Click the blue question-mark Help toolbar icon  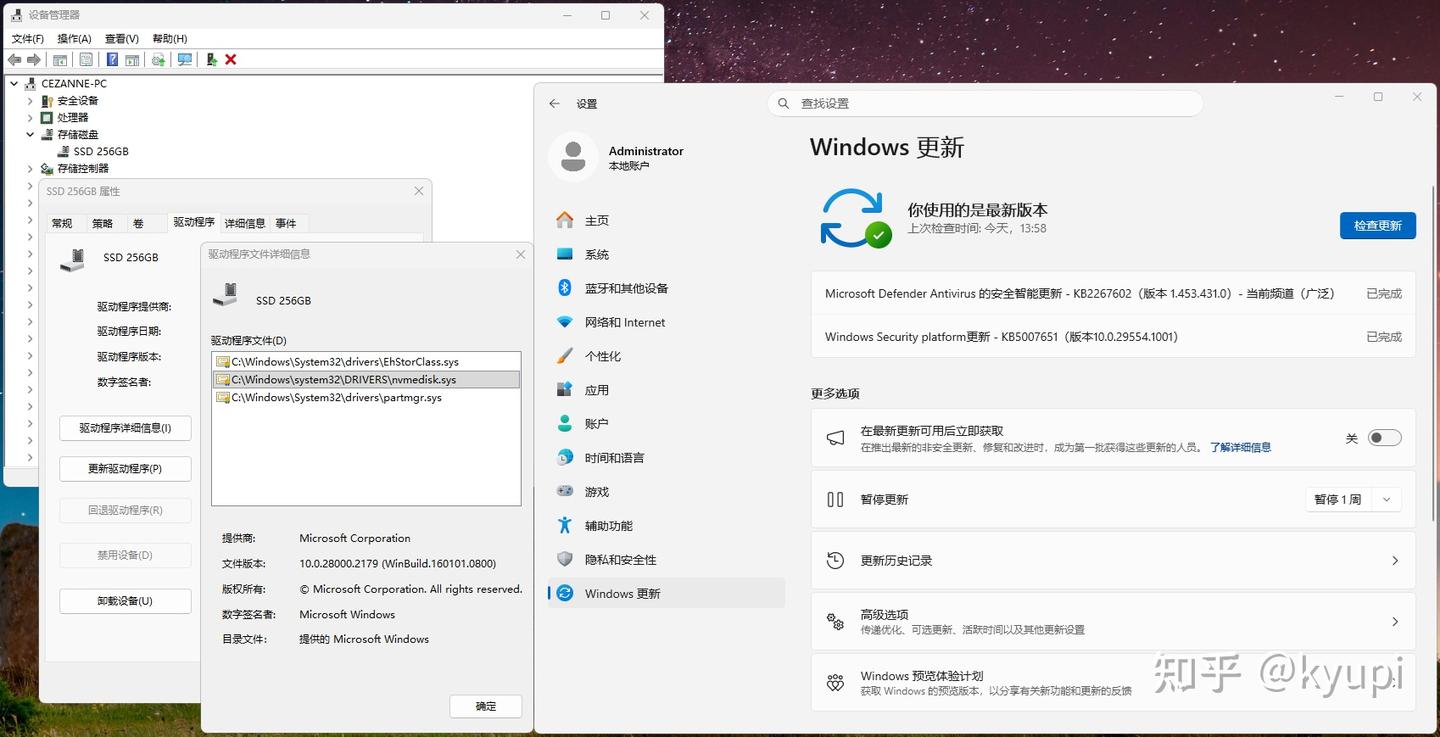(x=112, y=60)
